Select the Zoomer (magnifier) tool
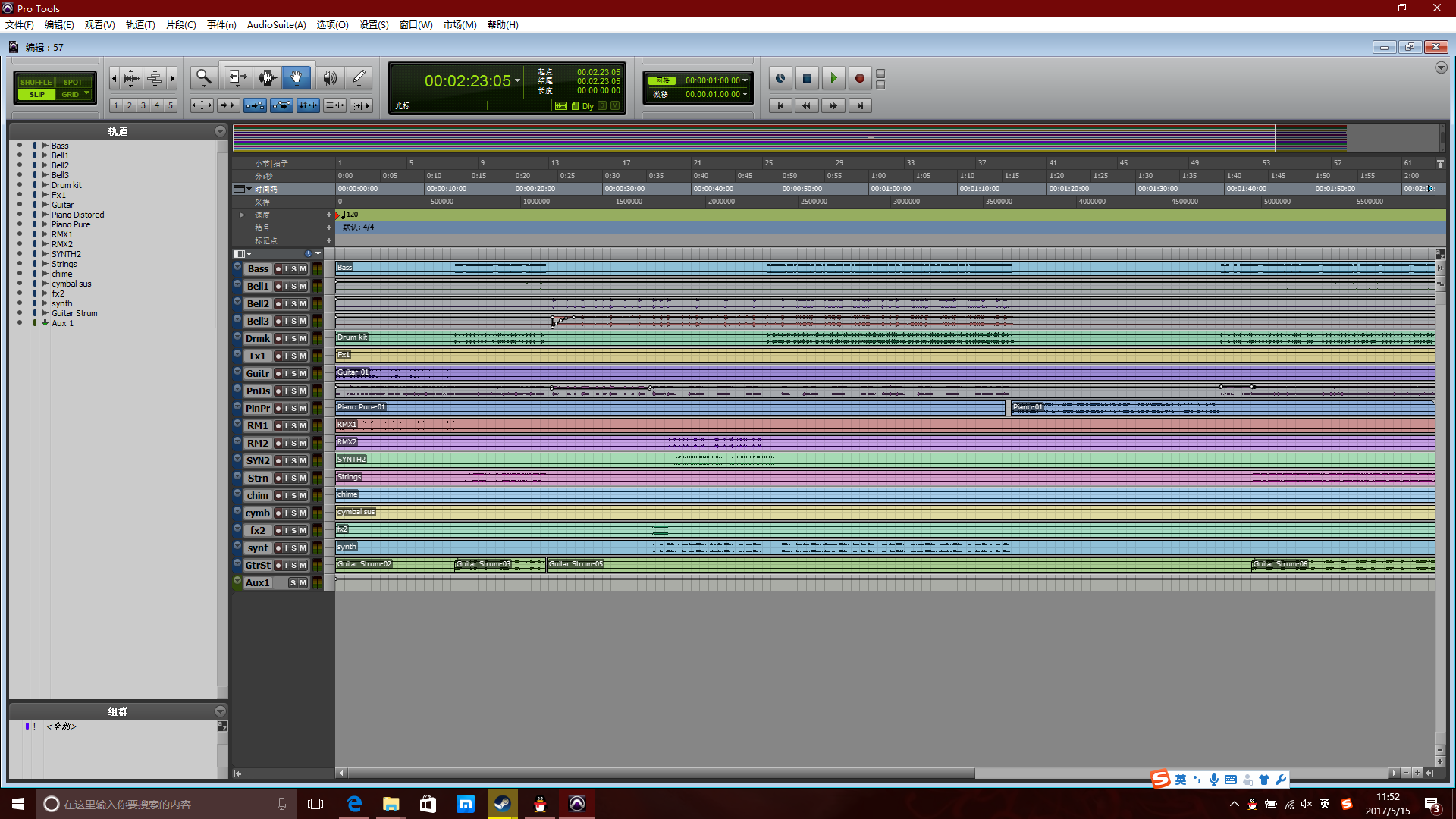 (204, 77)
